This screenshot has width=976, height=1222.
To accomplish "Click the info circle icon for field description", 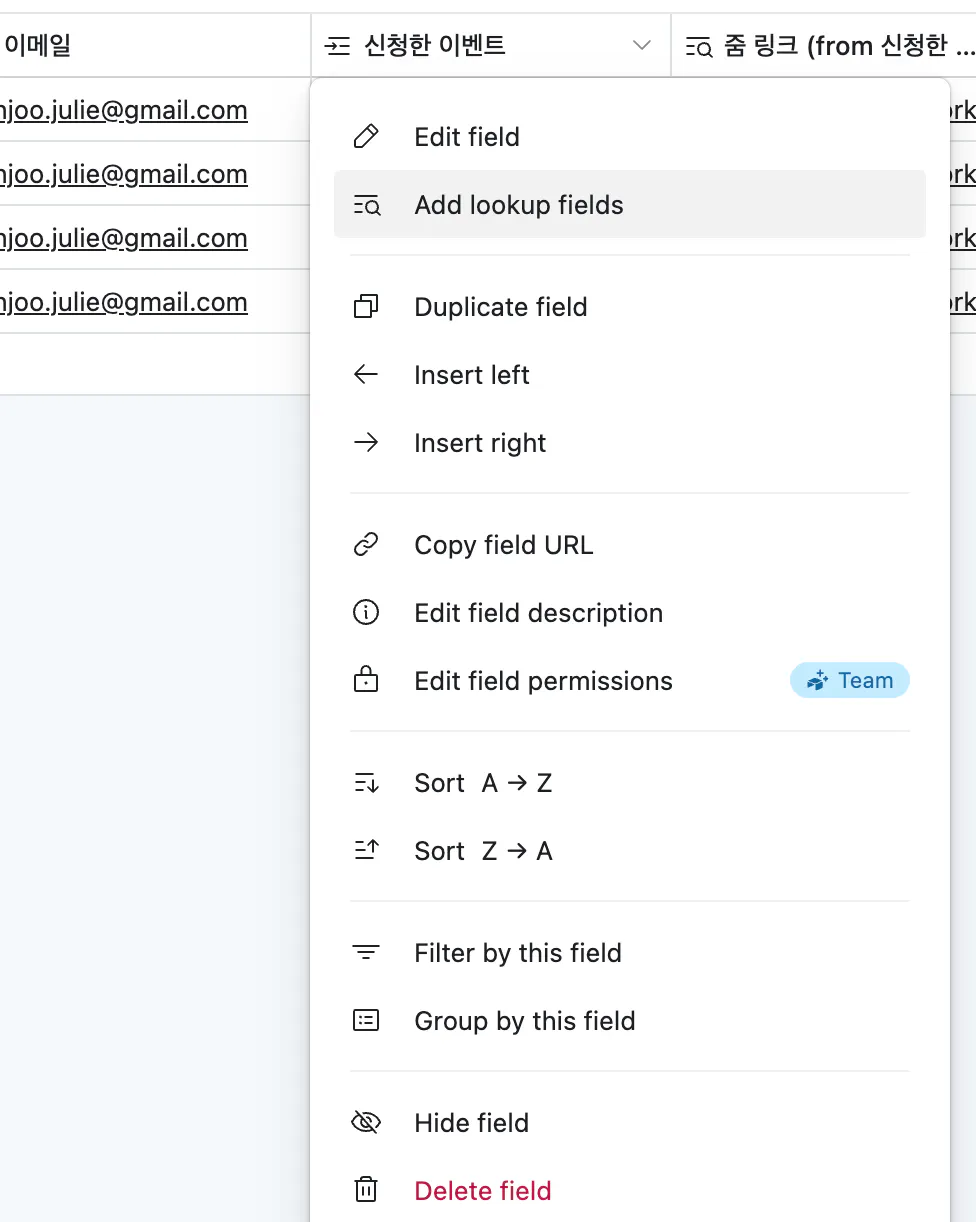I will pyautogui.click(x=367, y=613).
